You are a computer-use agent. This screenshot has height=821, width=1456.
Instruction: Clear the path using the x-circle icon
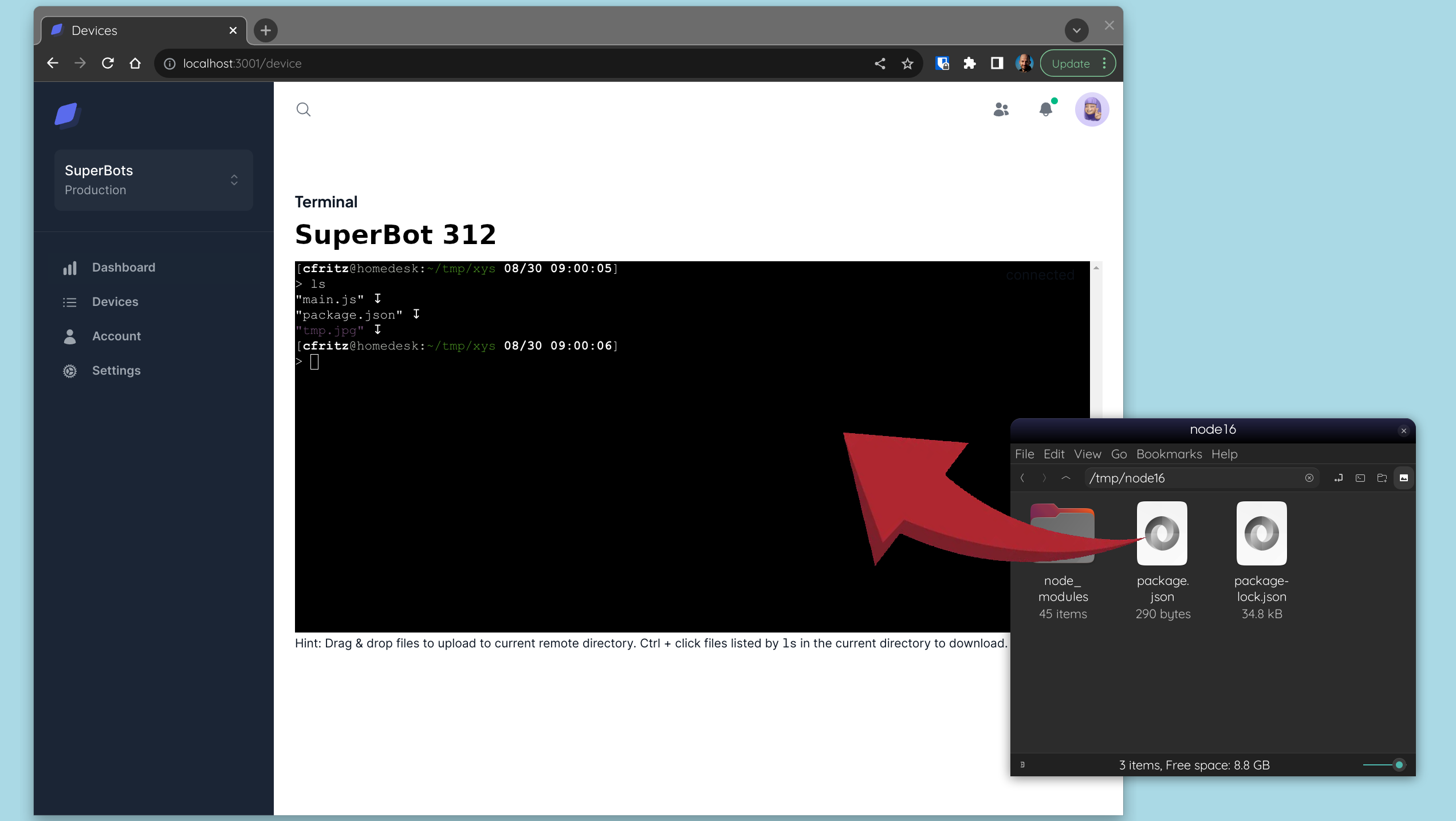pyautogui.click(x=1309, y=477)
